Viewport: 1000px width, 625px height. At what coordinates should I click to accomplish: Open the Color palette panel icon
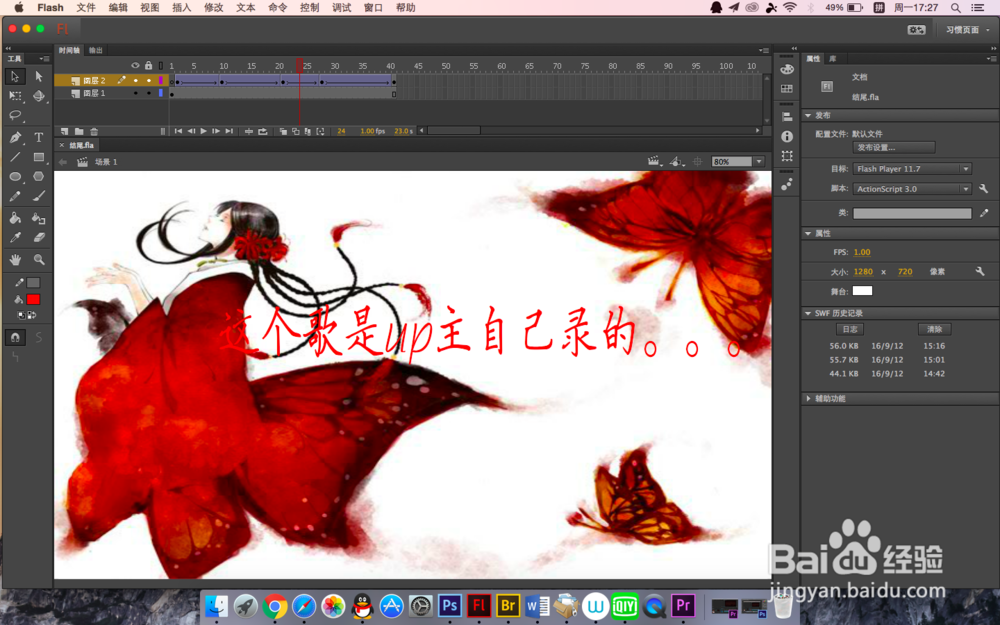(787, 69)
